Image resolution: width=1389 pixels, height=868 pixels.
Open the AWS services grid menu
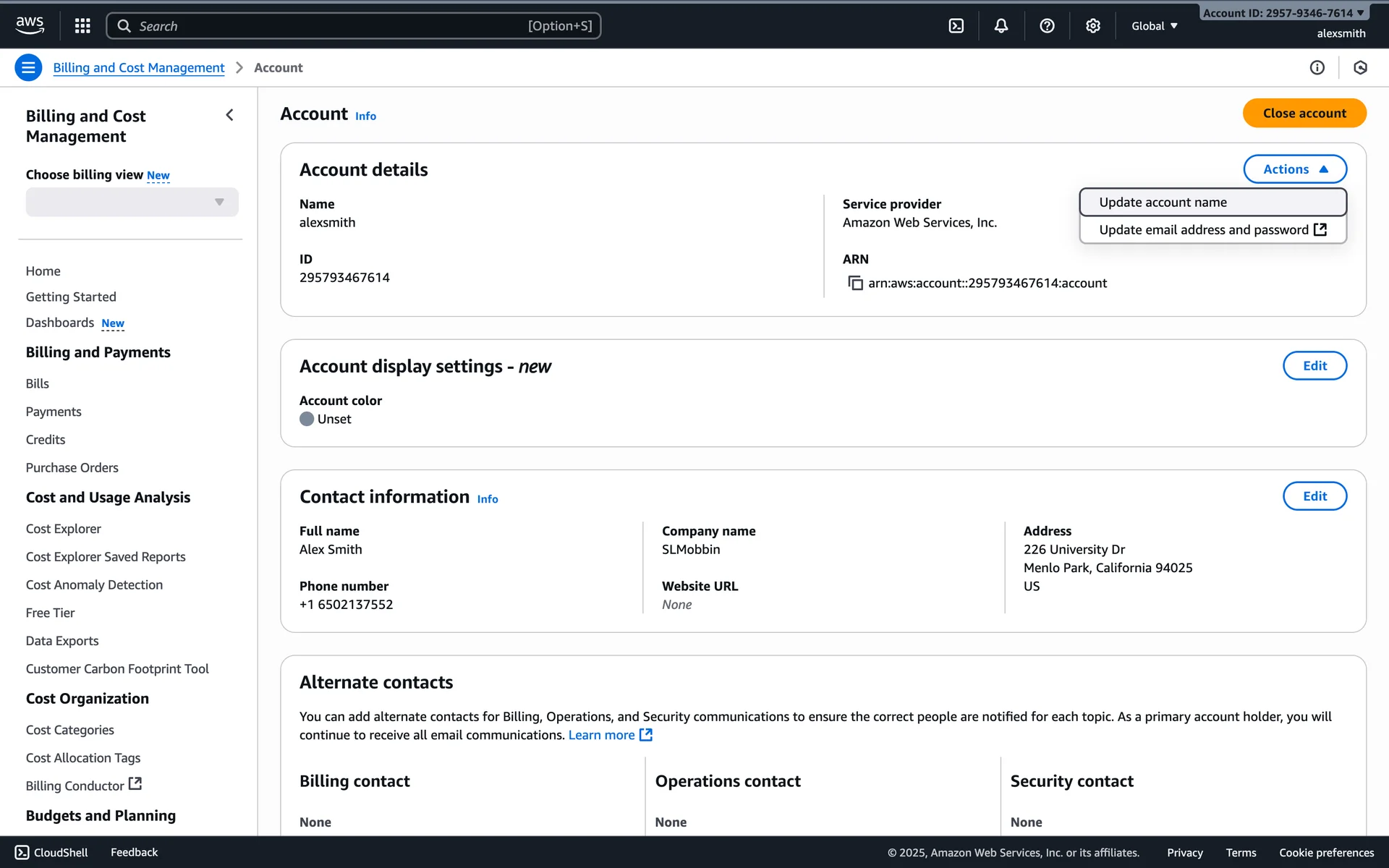click(x=82, y=26)
